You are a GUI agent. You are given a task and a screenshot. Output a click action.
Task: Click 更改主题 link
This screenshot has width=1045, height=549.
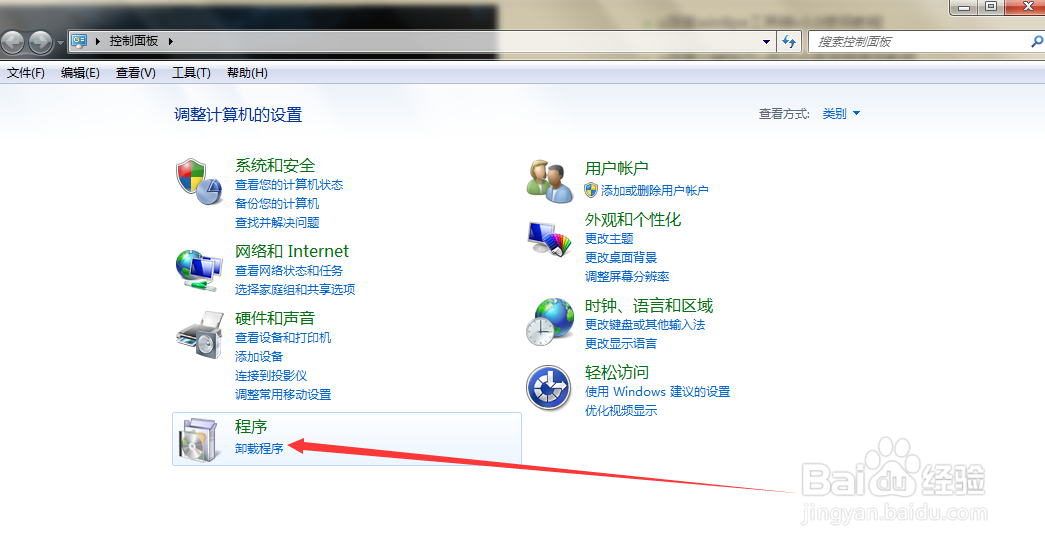pos(609,239)
